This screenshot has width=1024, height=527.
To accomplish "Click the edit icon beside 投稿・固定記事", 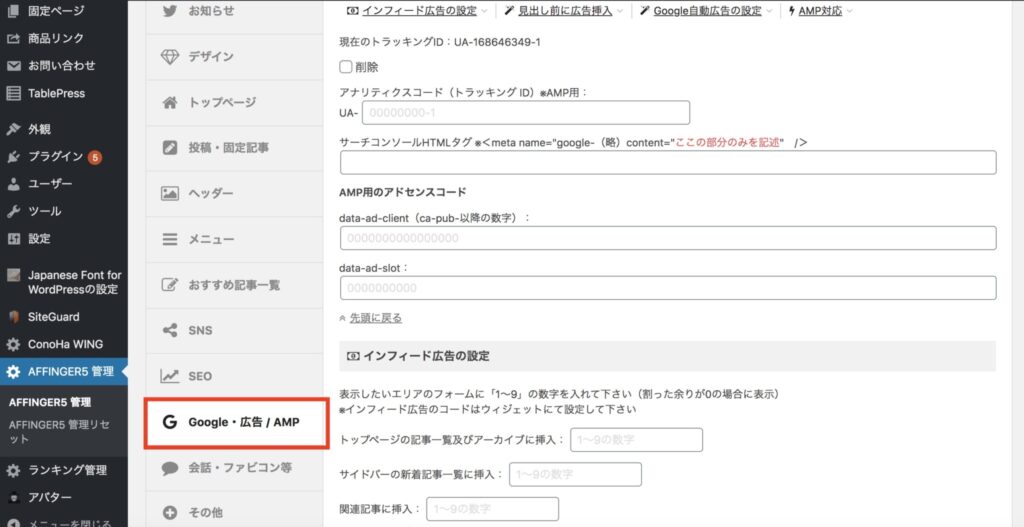I will tap(170, 148).
